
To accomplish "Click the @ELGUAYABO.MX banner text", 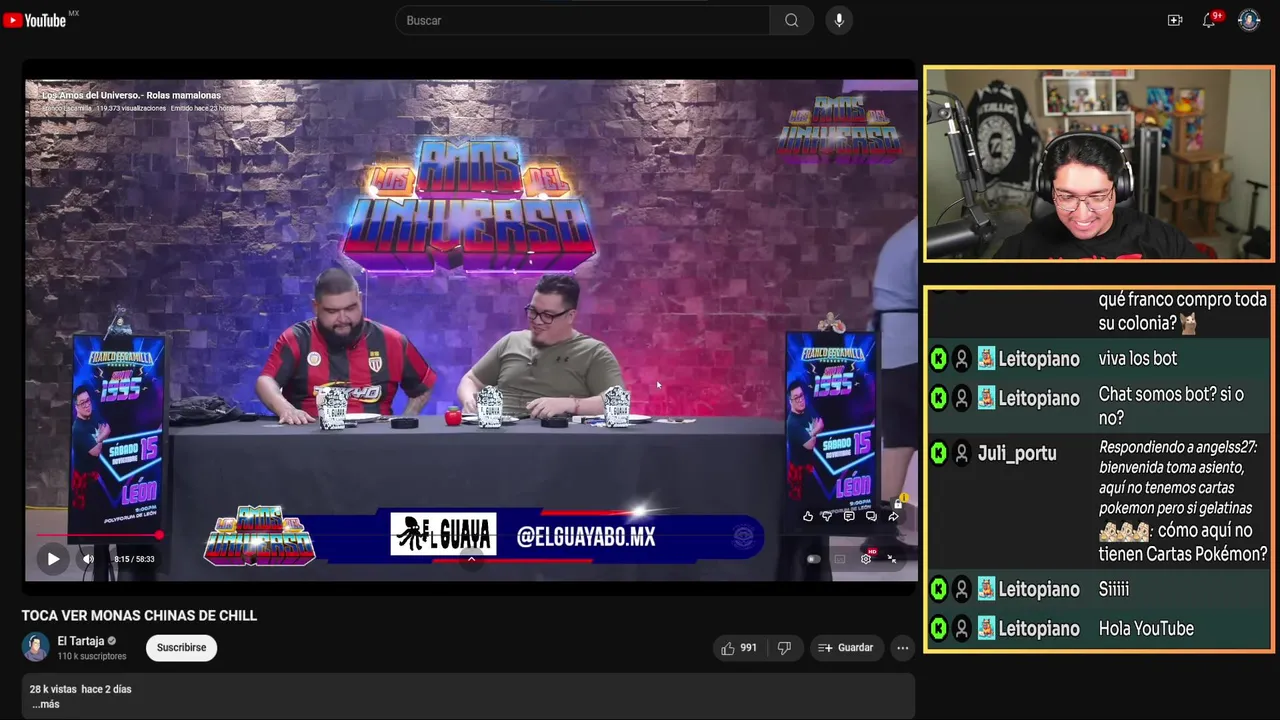I will click(586, 537).
